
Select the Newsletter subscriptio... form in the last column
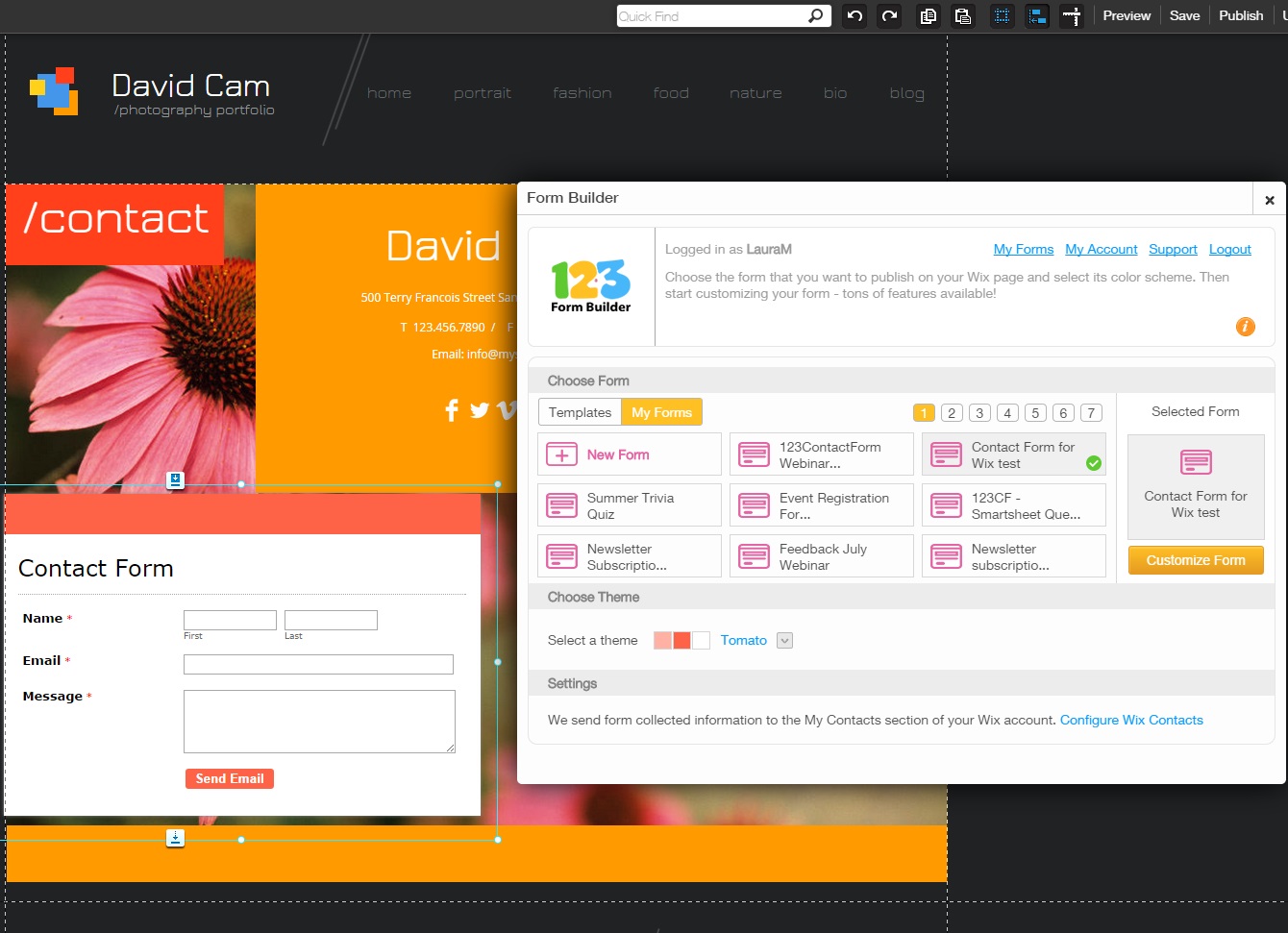[x=1014, y=556]
